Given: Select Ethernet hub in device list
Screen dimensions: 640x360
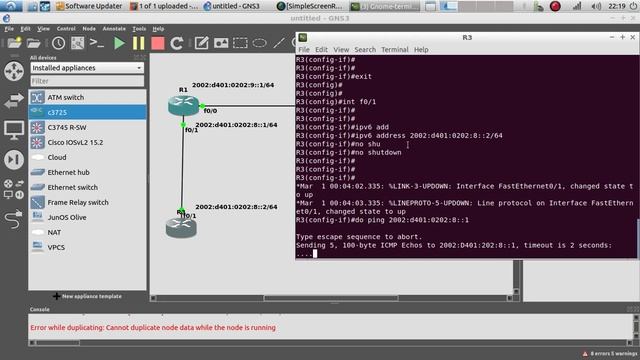Looking at the screenshot, I should click(x=87, y=172).
